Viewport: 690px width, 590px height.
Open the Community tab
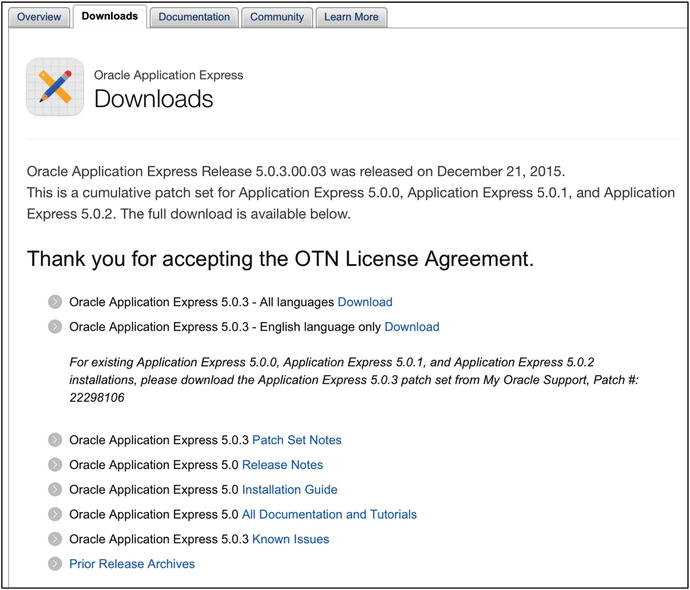(277, 17)
